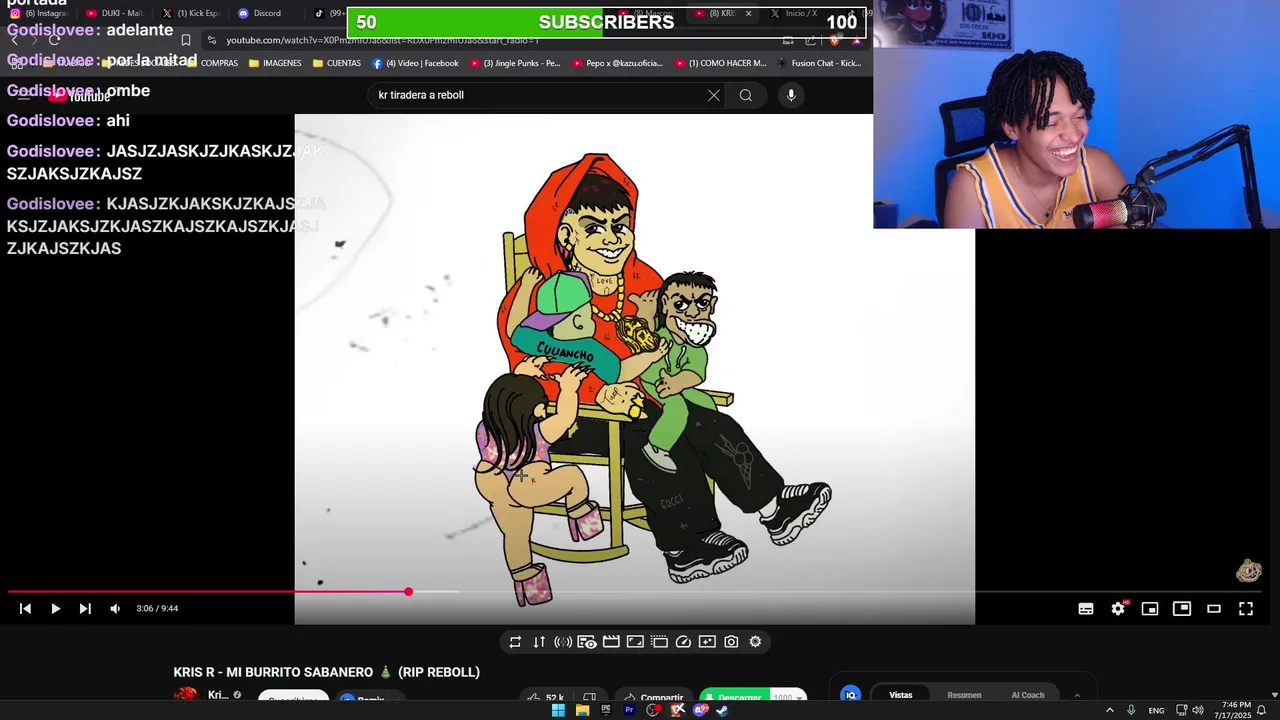Screen dimensions: 1280x720
Task: Open extension toolbar settings gear
Action: click(755, 642)
